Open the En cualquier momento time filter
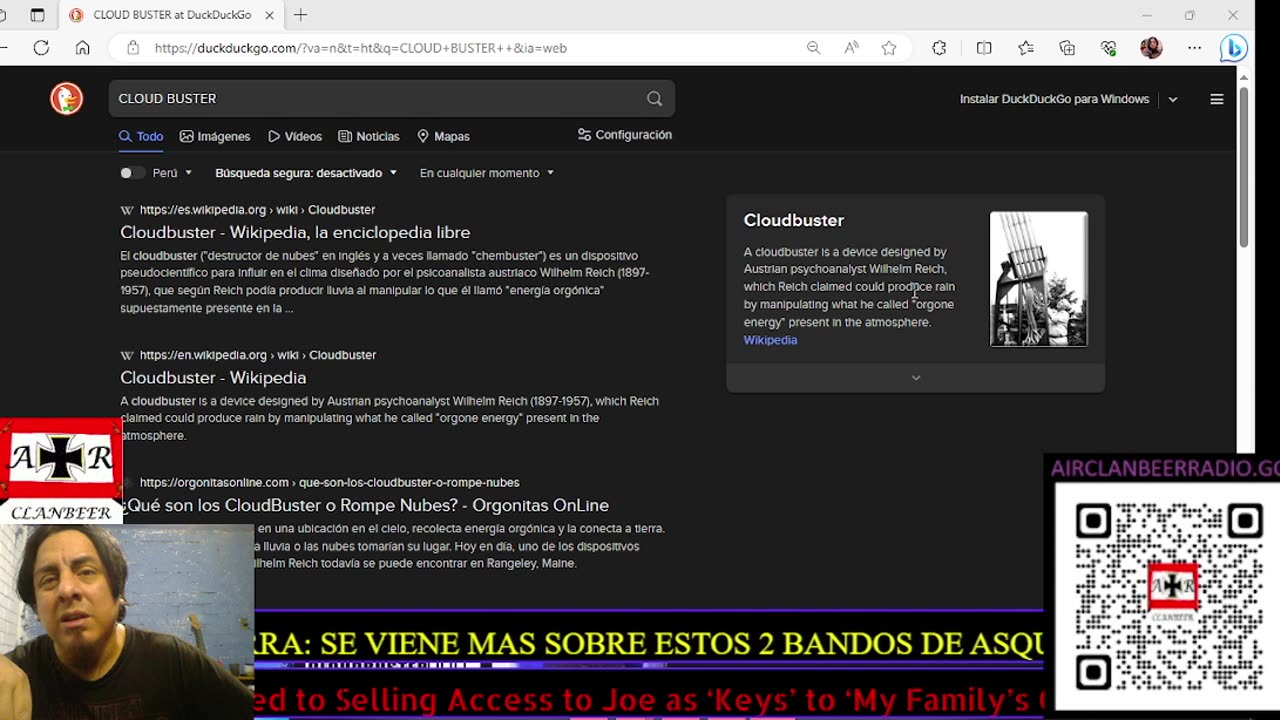 487,173
